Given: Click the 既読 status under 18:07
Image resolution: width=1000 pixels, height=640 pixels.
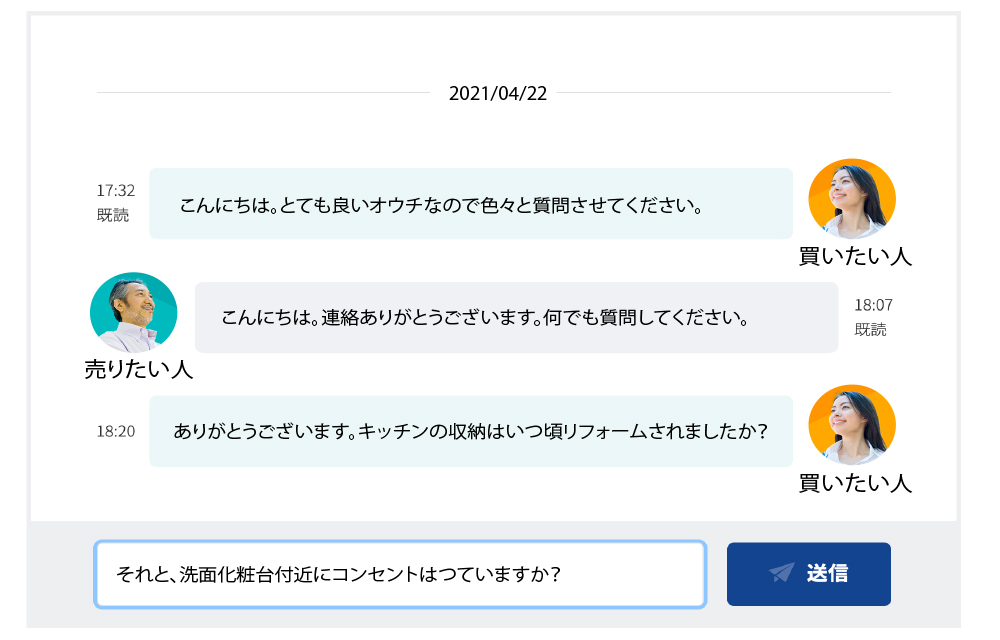Looking at the screenshot, I should pyautogui.click(x=870, y=330).
